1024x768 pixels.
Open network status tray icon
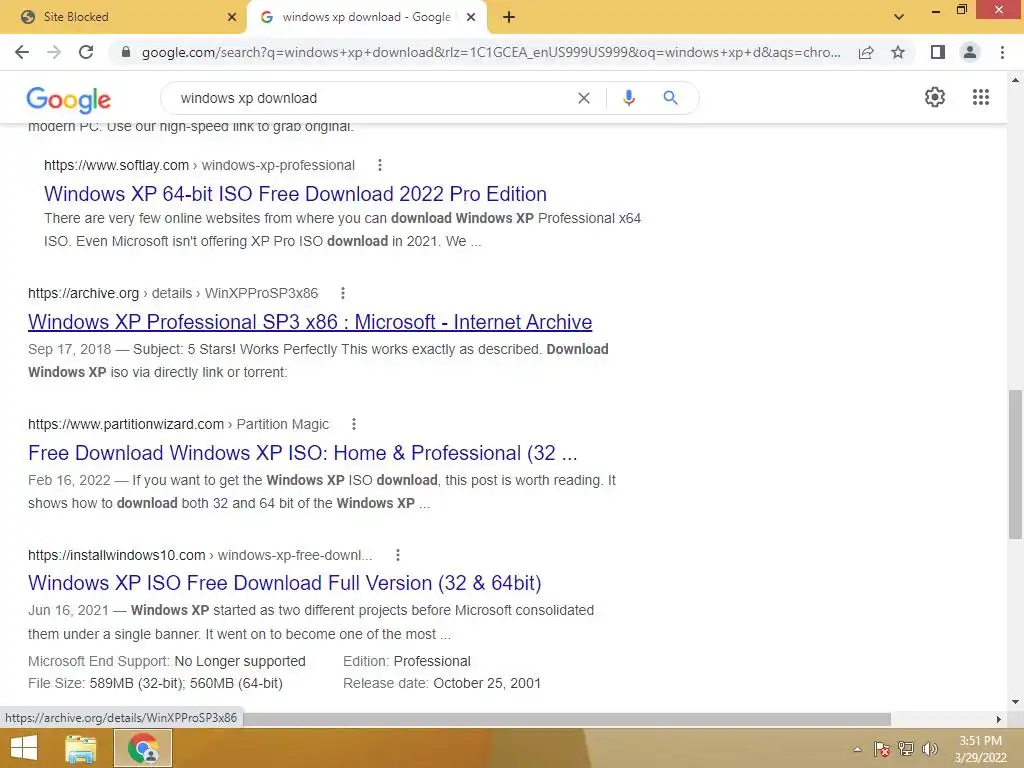point(906,749)
